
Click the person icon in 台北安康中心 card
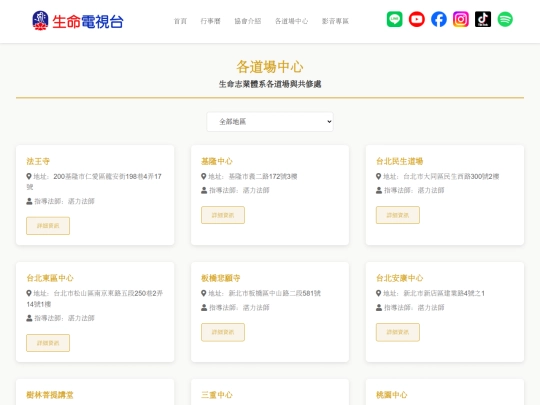tap(379, 307)
